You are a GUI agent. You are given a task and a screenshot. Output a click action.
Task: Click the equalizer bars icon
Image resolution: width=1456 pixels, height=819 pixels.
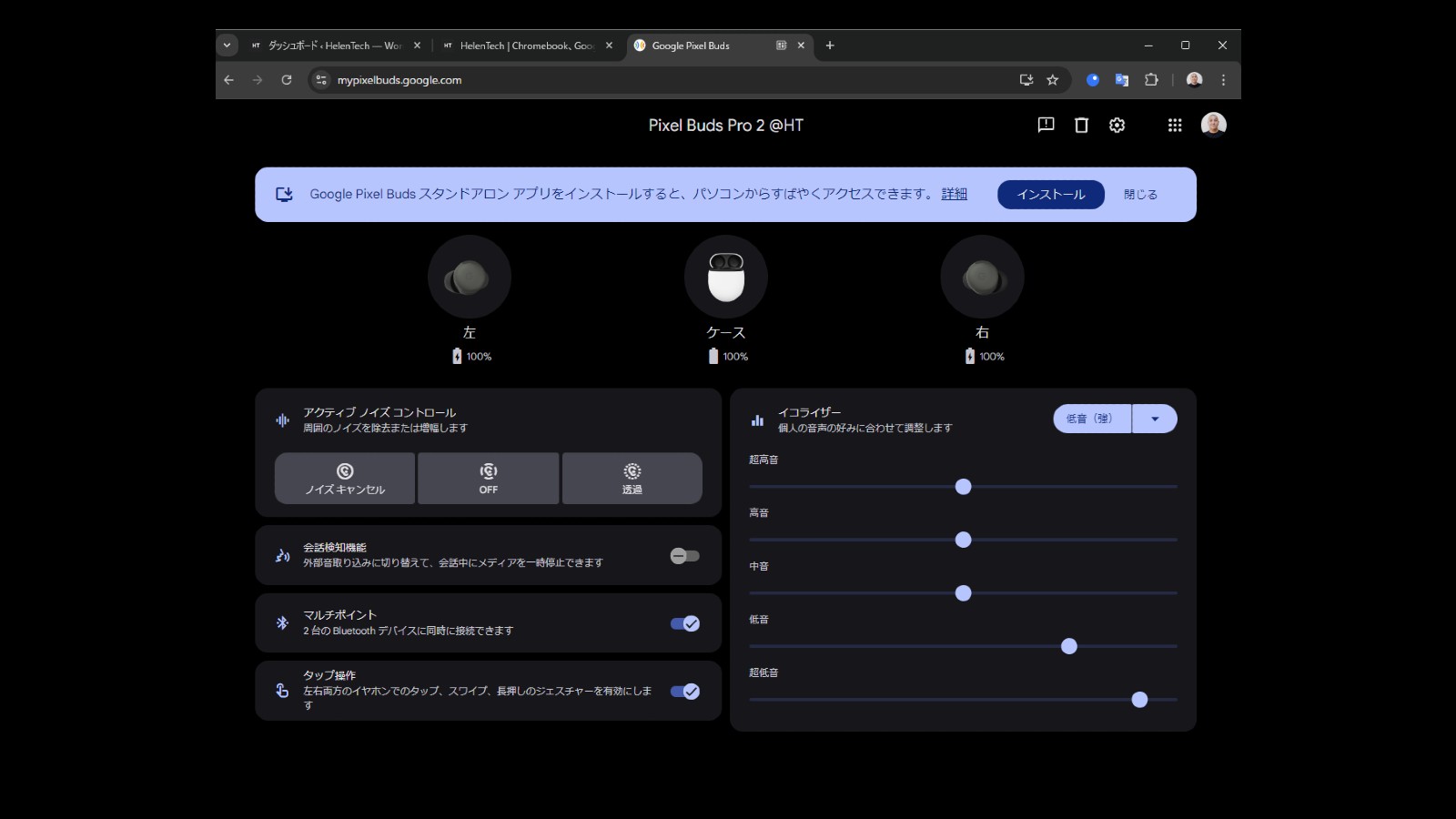tap(757, 420)
